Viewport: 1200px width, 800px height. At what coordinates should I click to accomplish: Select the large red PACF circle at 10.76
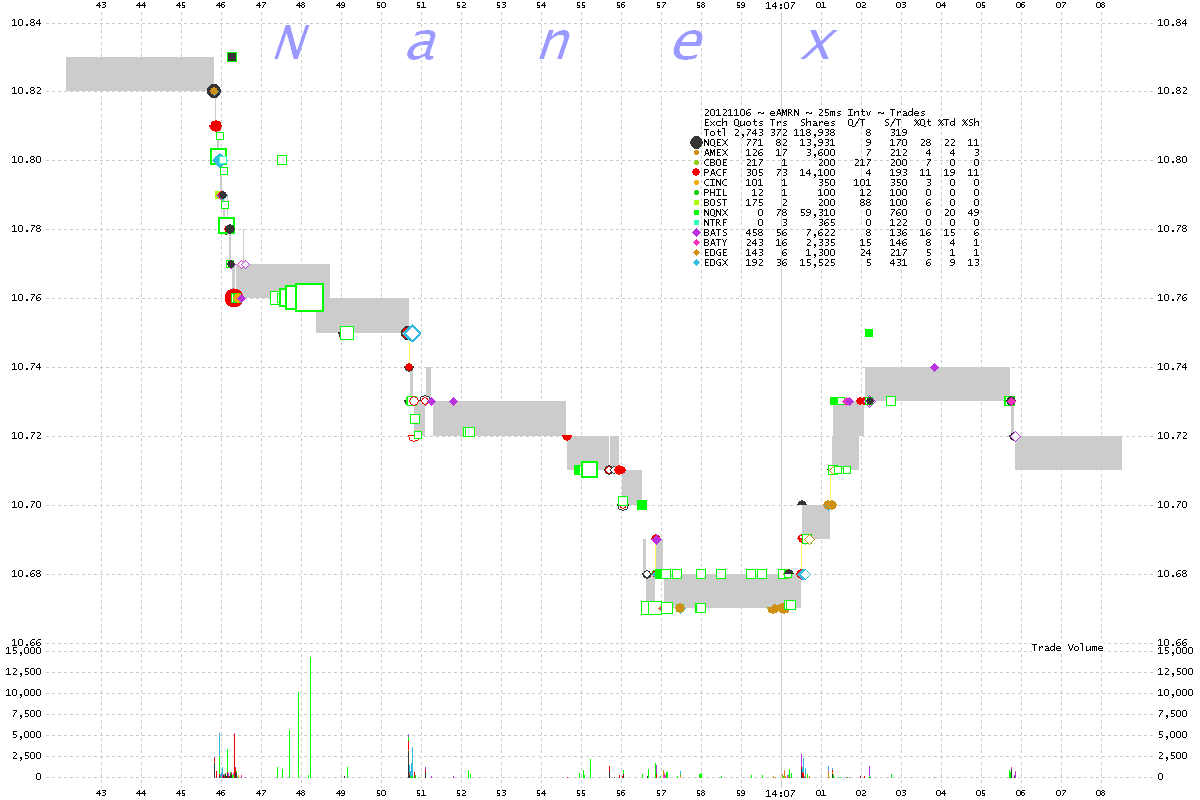pos(234,298)
